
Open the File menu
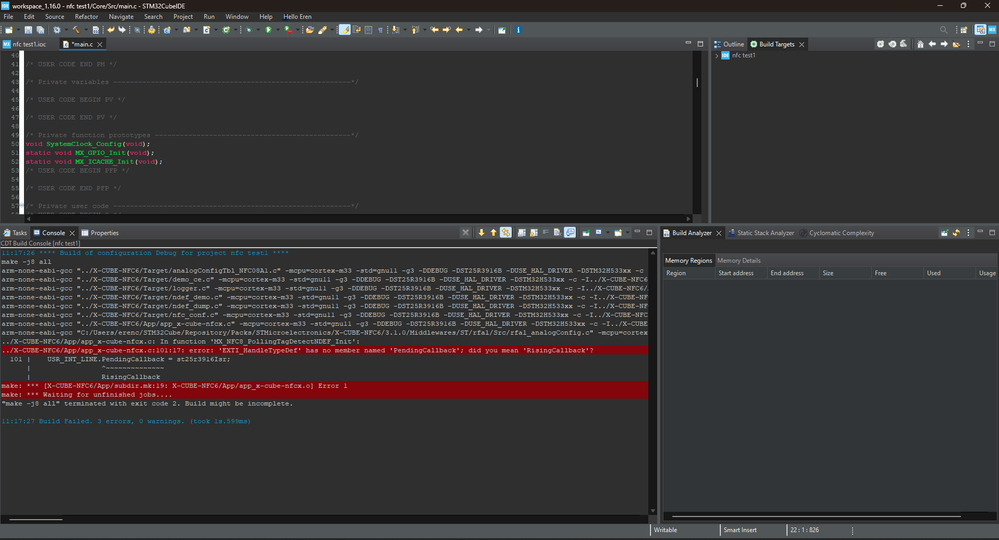click(8, 17)
